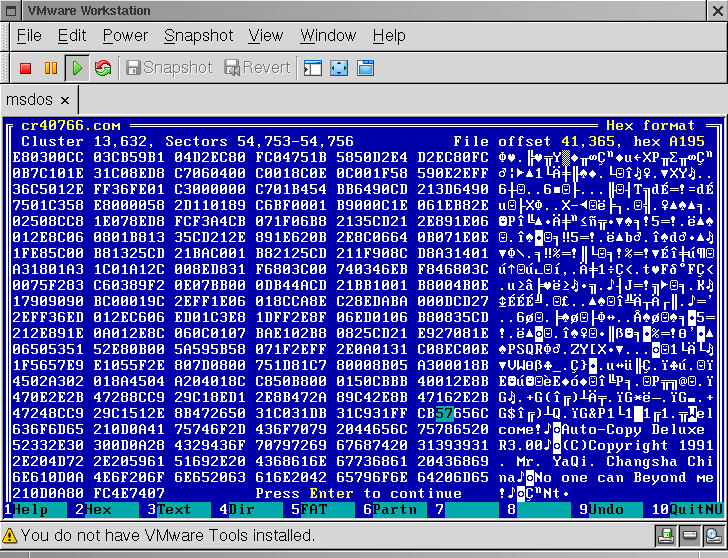Open the View menu
This screenshot has height=558, width=728.
click(266, 36)
